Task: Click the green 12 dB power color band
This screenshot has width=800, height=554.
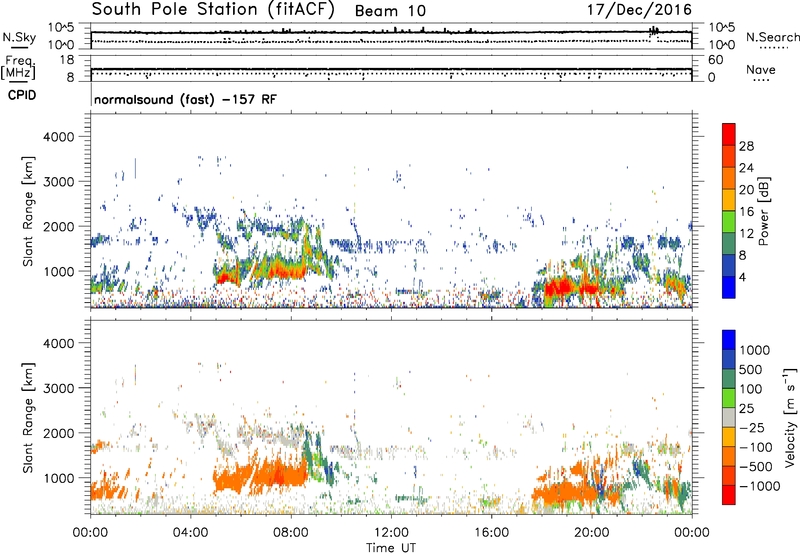Action: [x=729, y=221]
